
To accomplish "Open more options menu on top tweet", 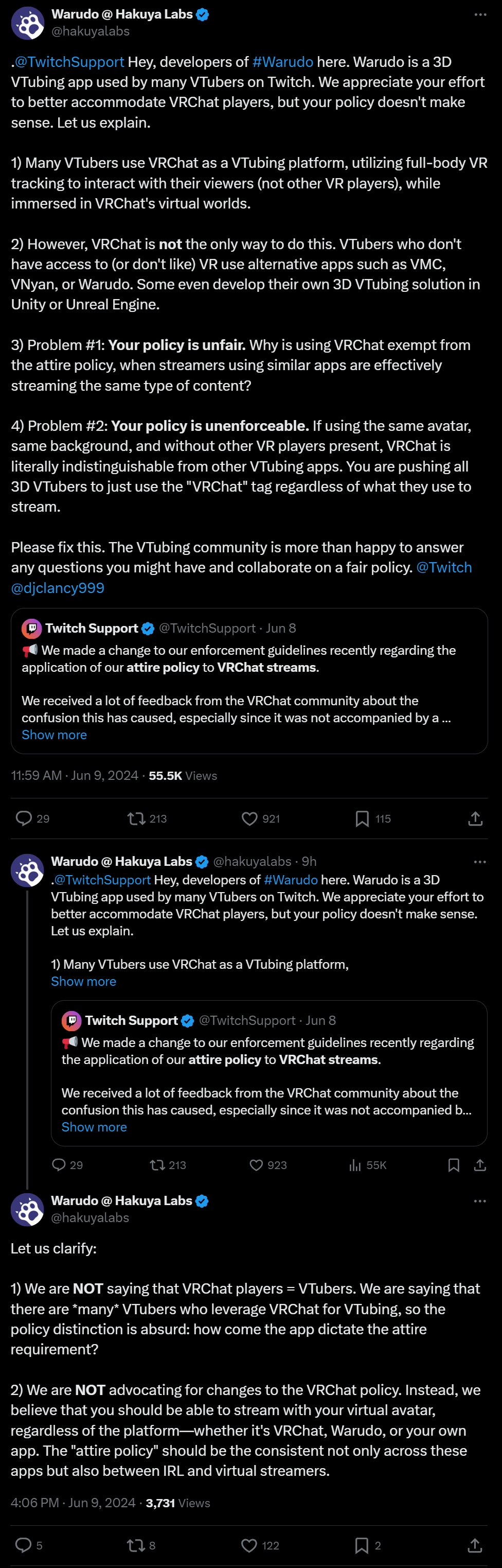I will 480,14.
